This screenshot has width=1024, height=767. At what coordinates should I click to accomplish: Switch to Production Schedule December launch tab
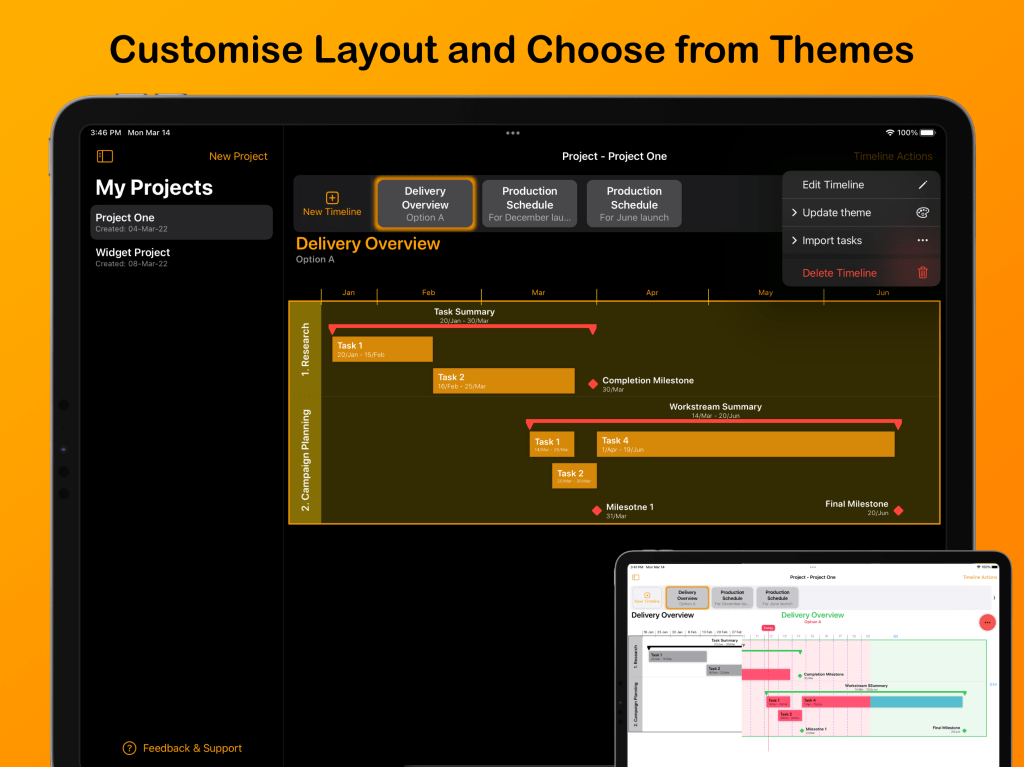point(529,204)
